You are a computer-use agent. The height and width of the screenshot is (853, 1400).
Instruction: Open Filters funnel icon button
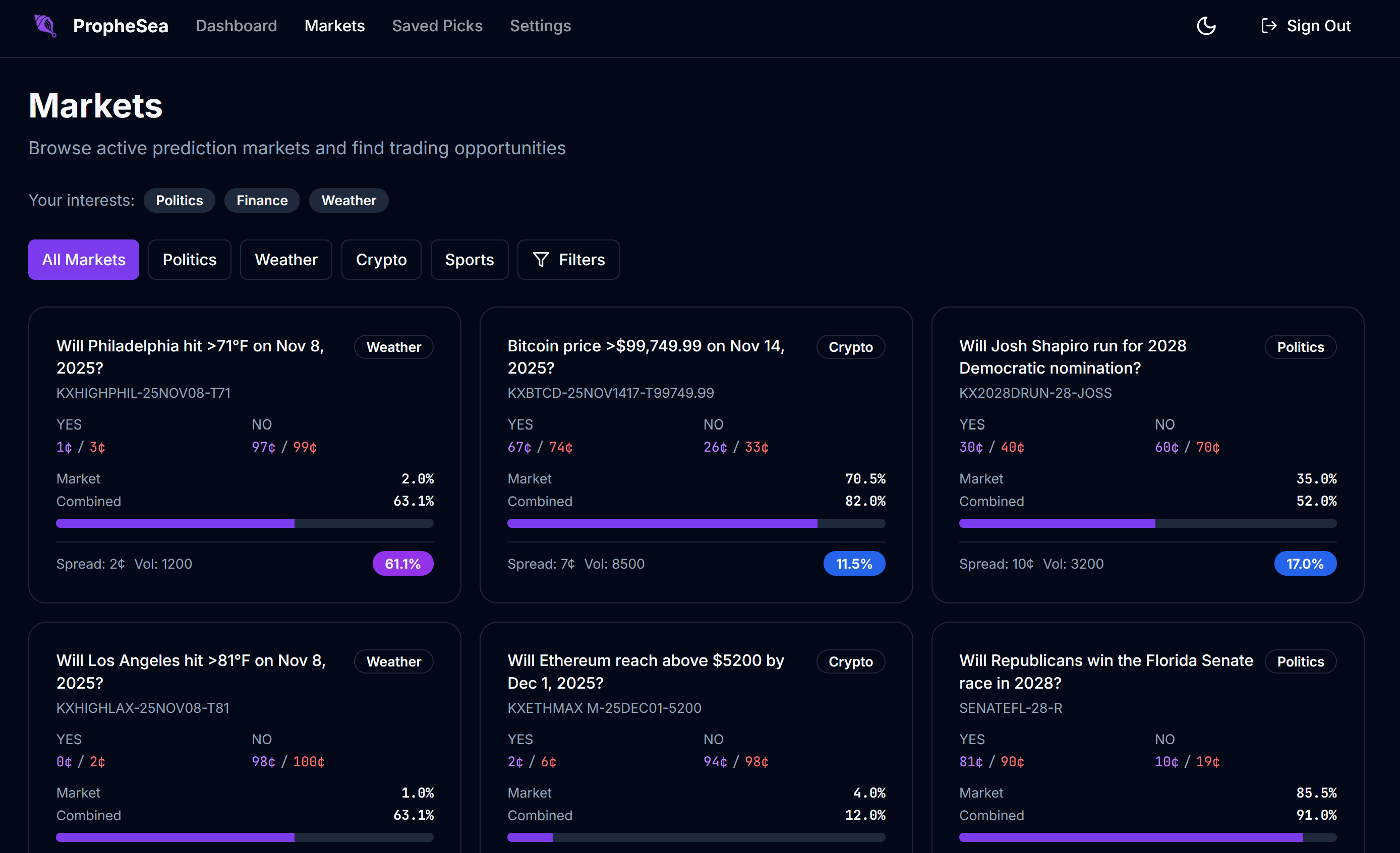click(540, 260)
